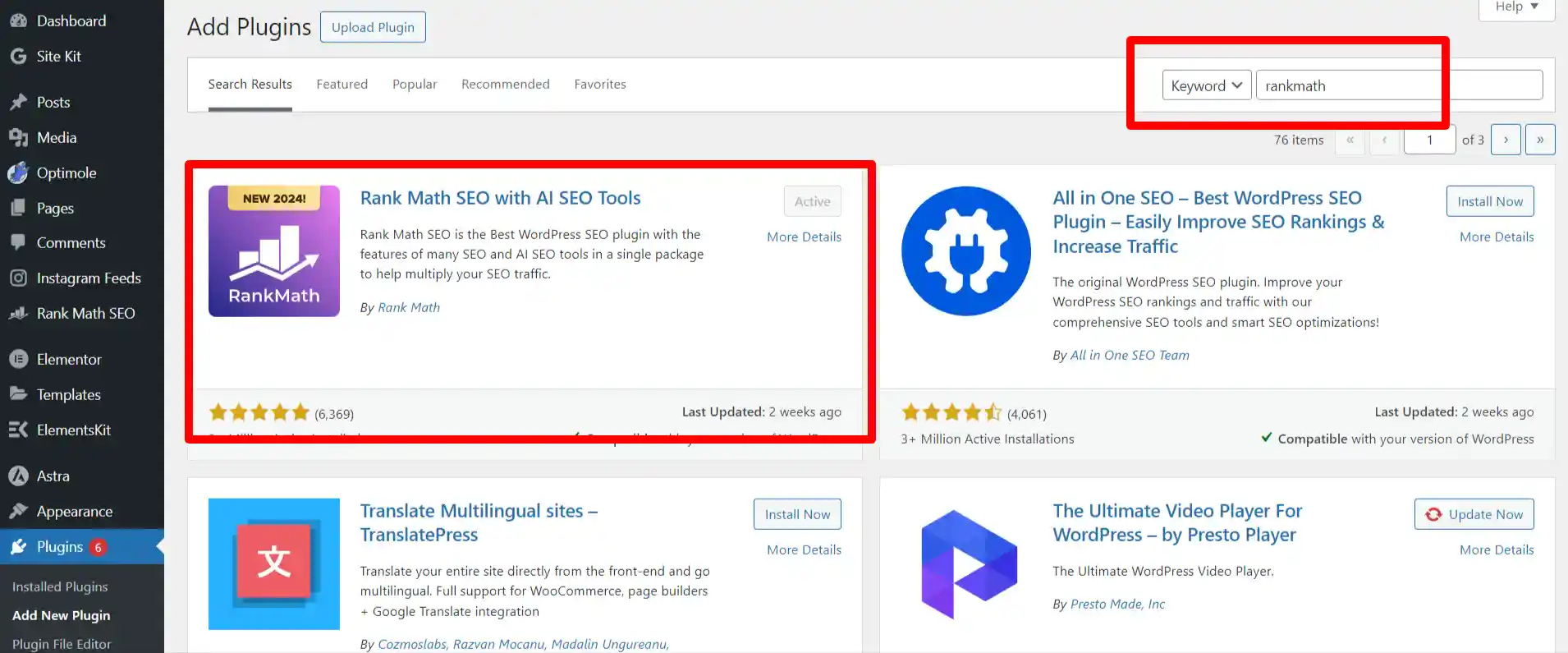Click the Upload Plugin button
1568x653 pixels.
pyautogui.click(x=373, y=27)
